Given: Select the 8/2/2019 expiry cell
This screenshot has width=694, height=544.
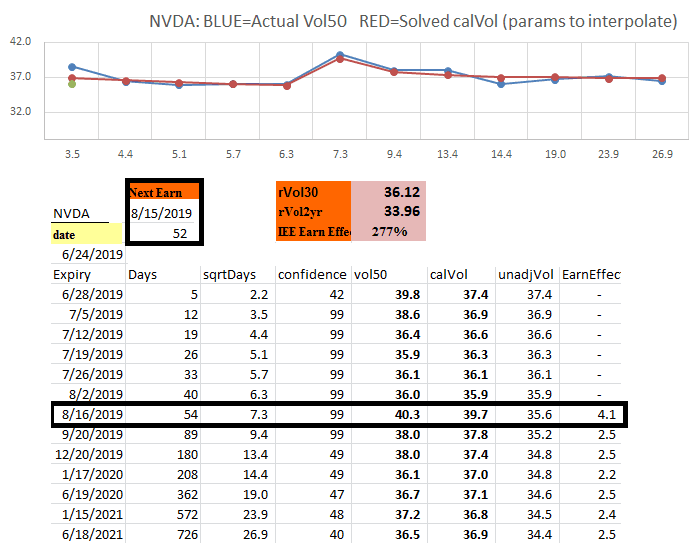Looking at the screenshot, I should click(x=88, y=394).
